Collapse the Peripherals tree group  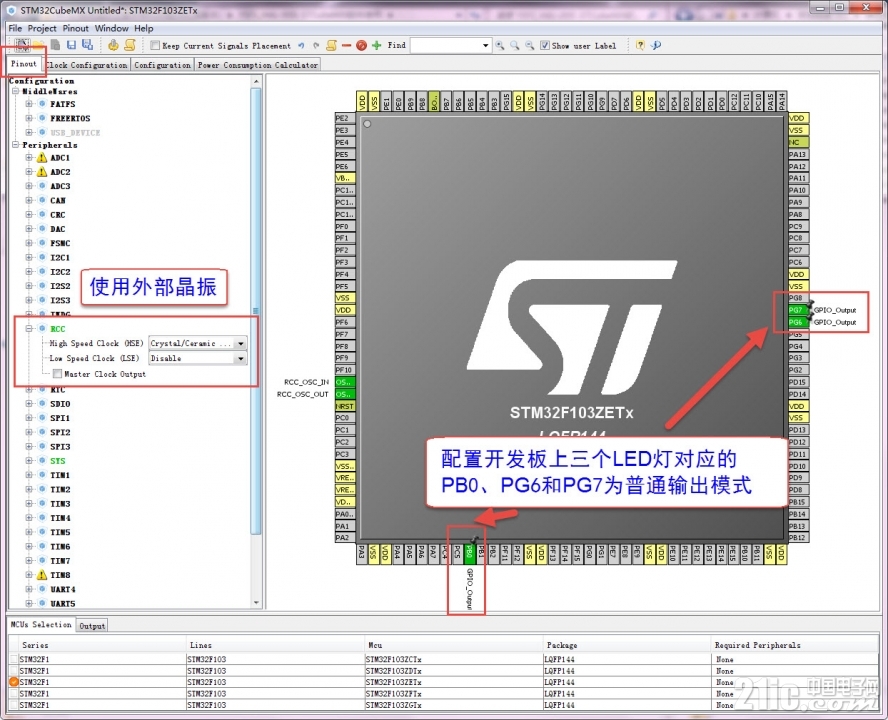[x=16, y=145]
